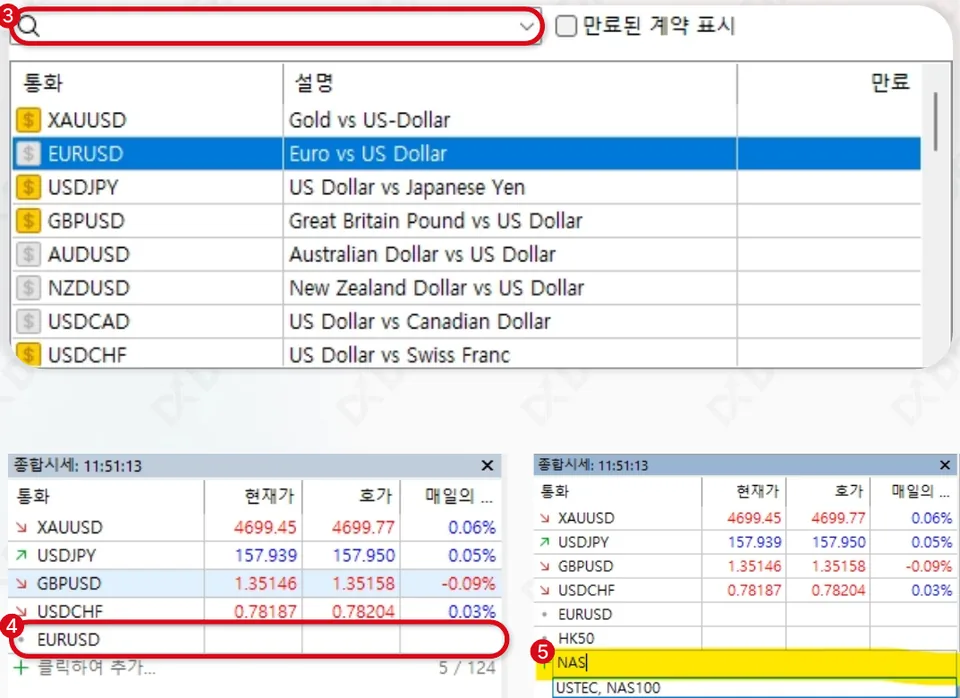Select USDCAD in the symbol list
This screenshot has height=698, width=960.
(467, 321)
